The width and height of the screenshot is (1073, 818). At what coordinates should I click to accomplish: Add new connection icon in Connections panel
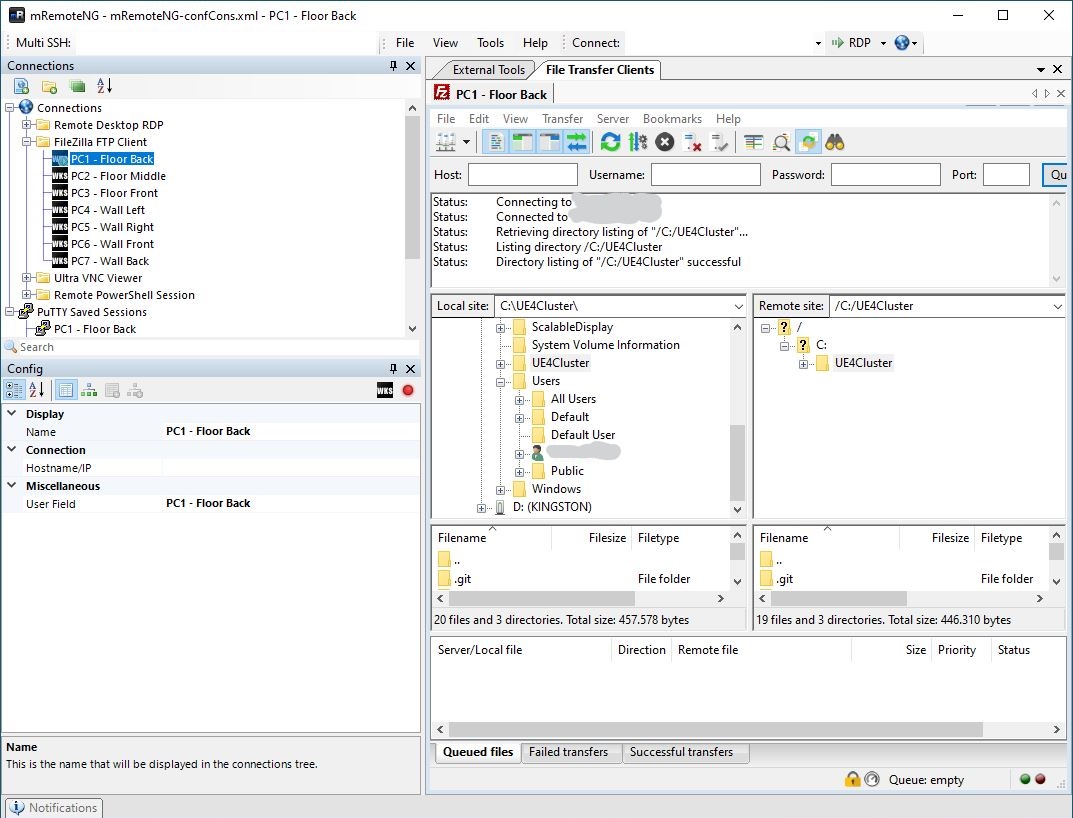(22, 86)
